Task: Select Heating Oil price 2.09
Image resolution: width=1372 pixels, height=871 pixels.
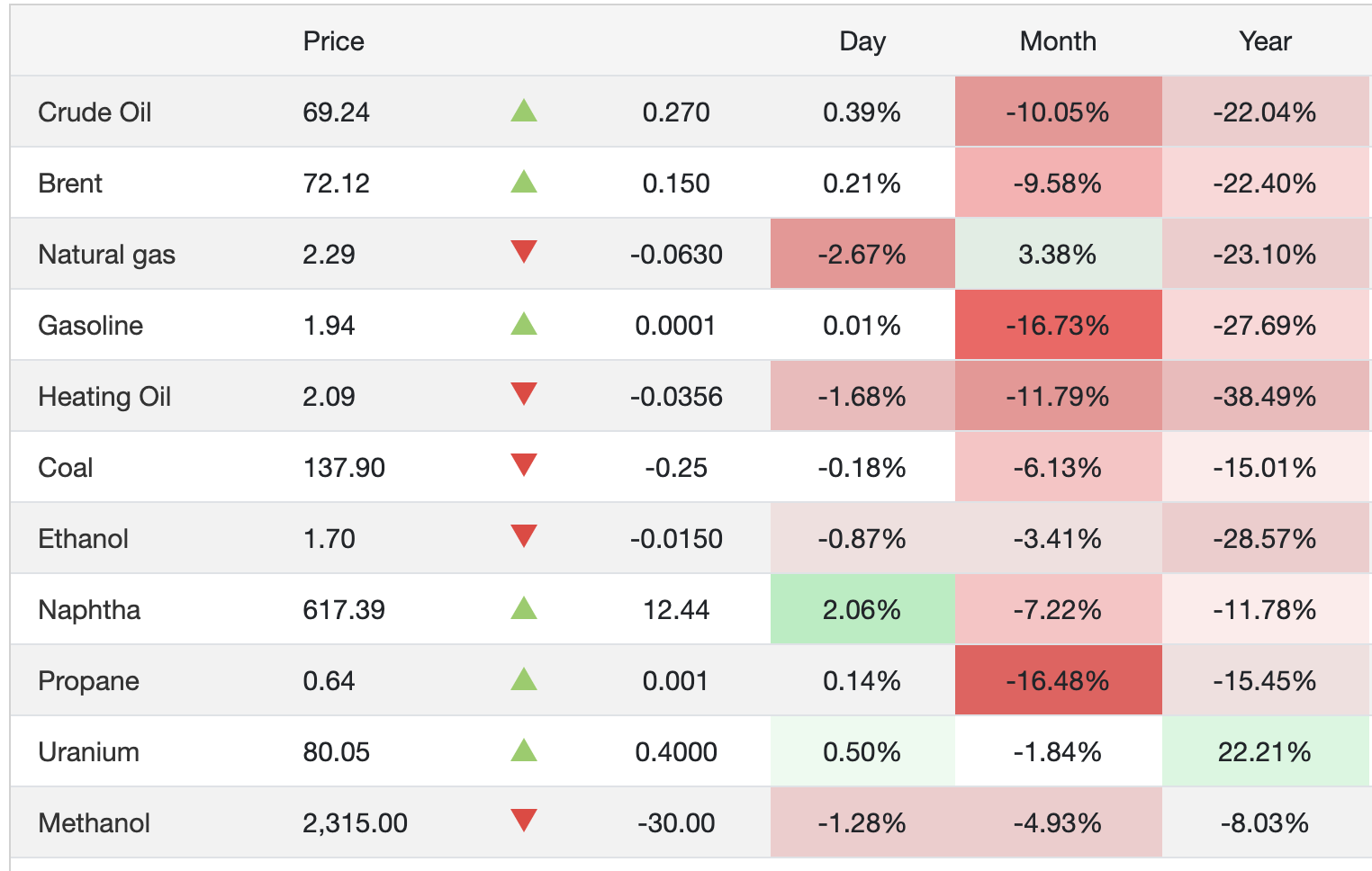Action: click(x=329, y=397)
